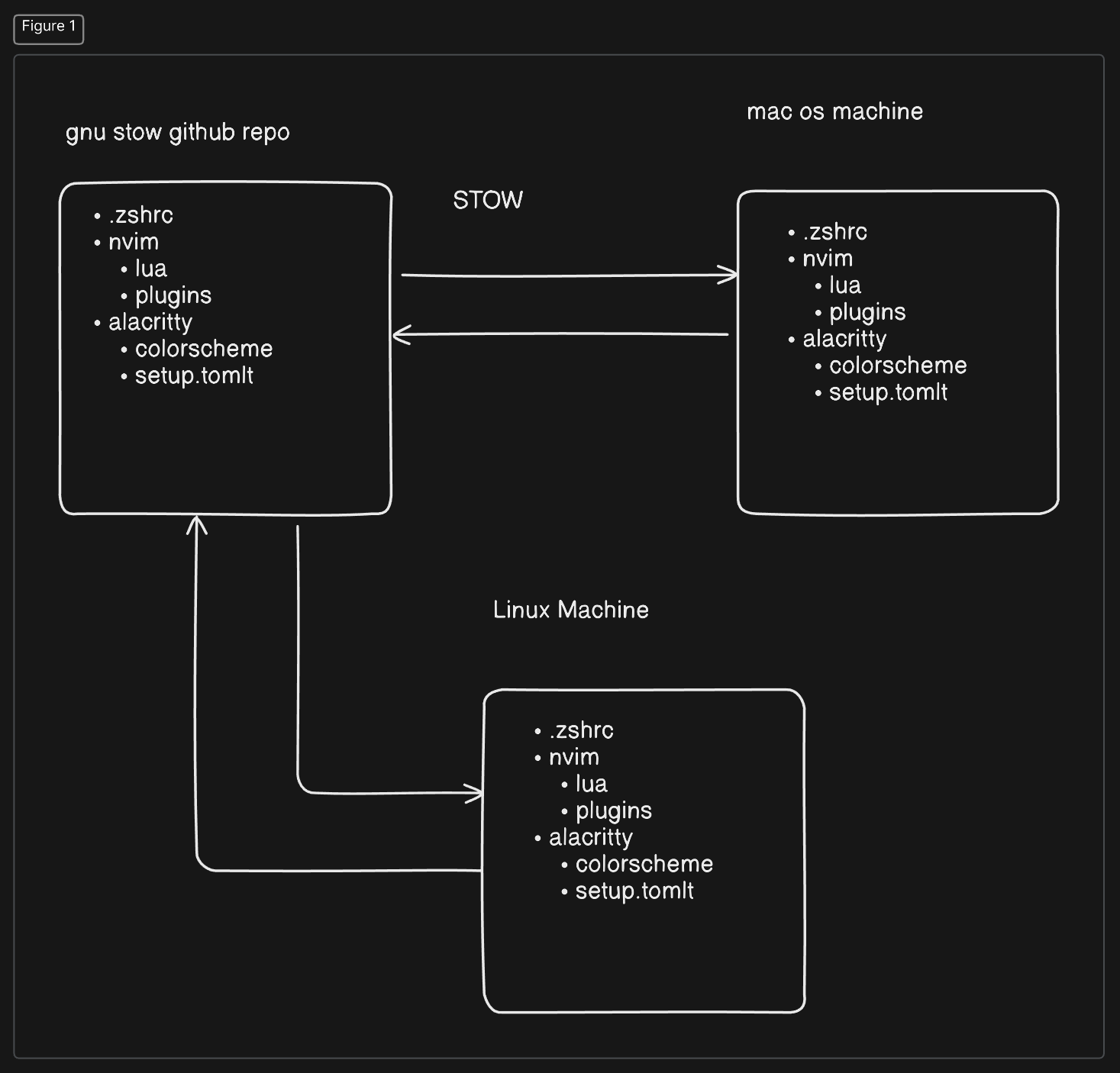
Task: Click the STOW label between the boxes
Action: point(488,200)
